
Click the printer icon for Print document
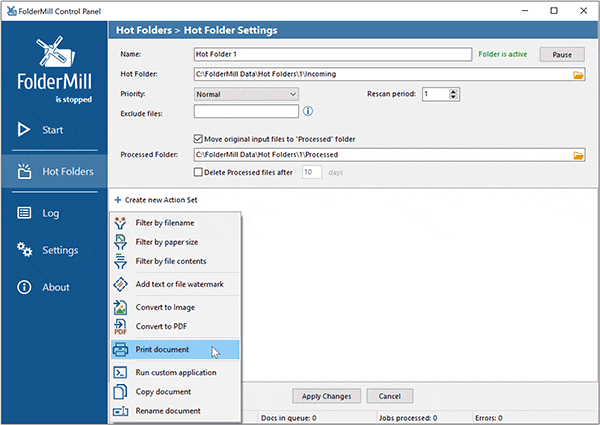pyautogui.click(x=120, y=350)
